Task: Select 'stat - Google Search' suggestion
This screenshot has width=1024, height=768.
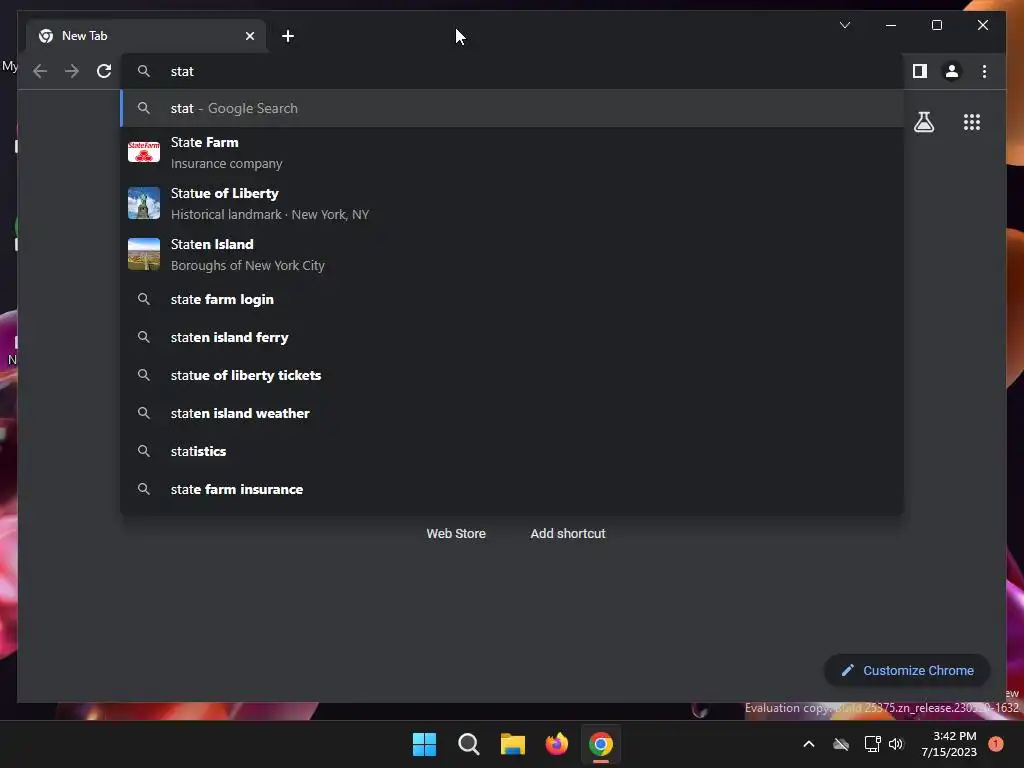Action: [x=513, y=108]
